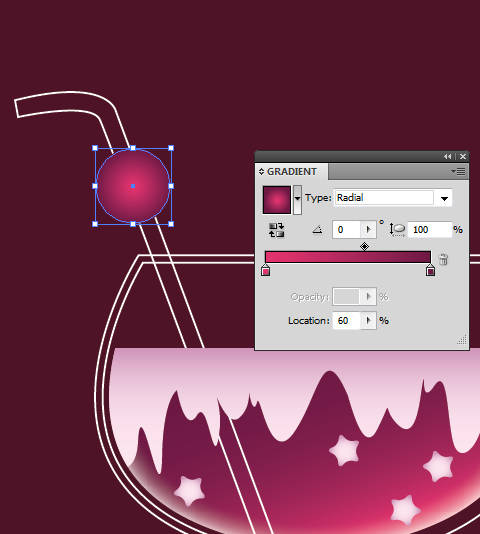
Task: Delete the stop using the trash icon
Action: 443,260
